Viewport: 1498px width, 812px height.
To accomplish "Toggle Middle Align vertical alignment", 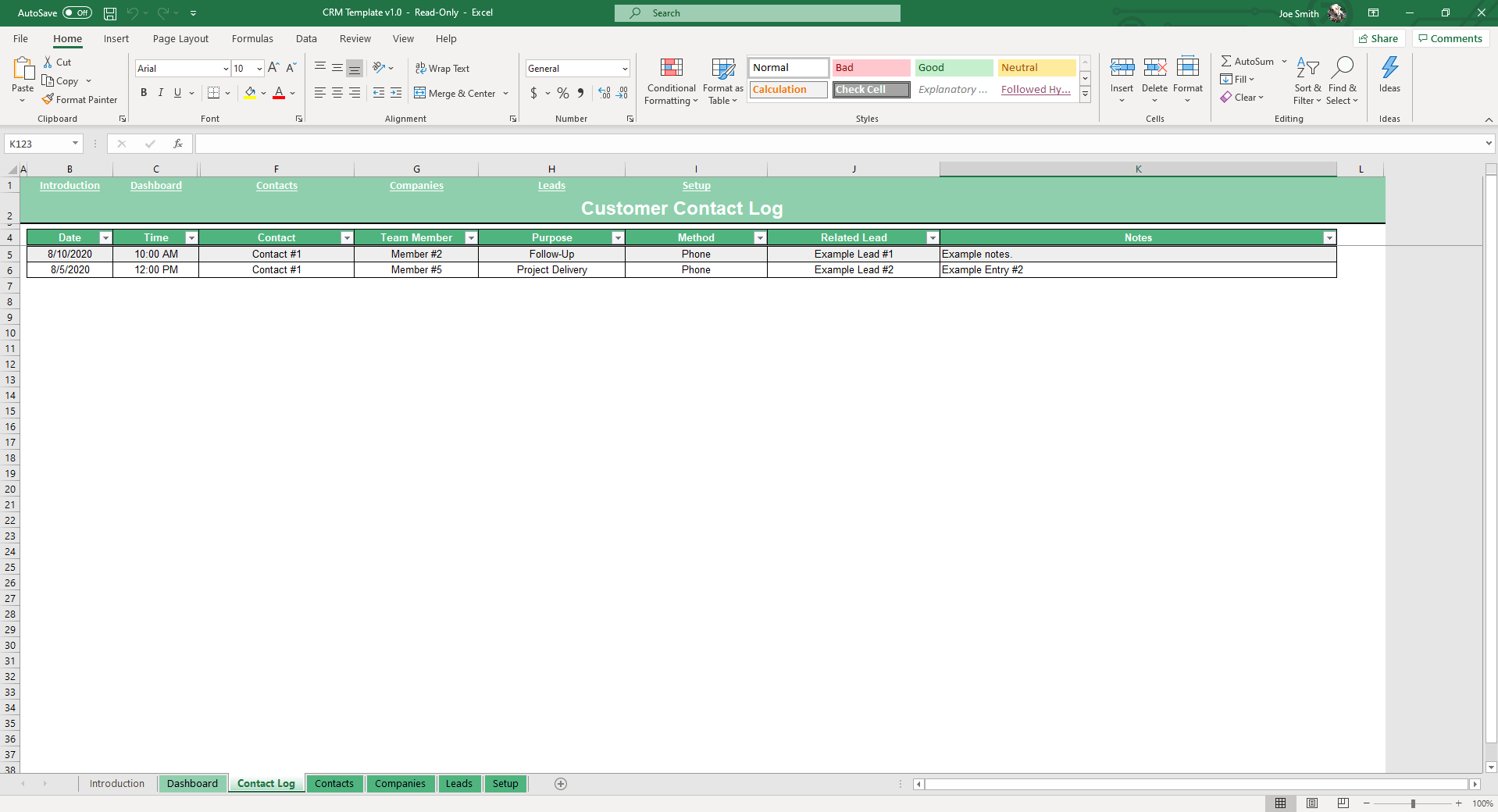I will pyautogui.click(x=337, y=69).
